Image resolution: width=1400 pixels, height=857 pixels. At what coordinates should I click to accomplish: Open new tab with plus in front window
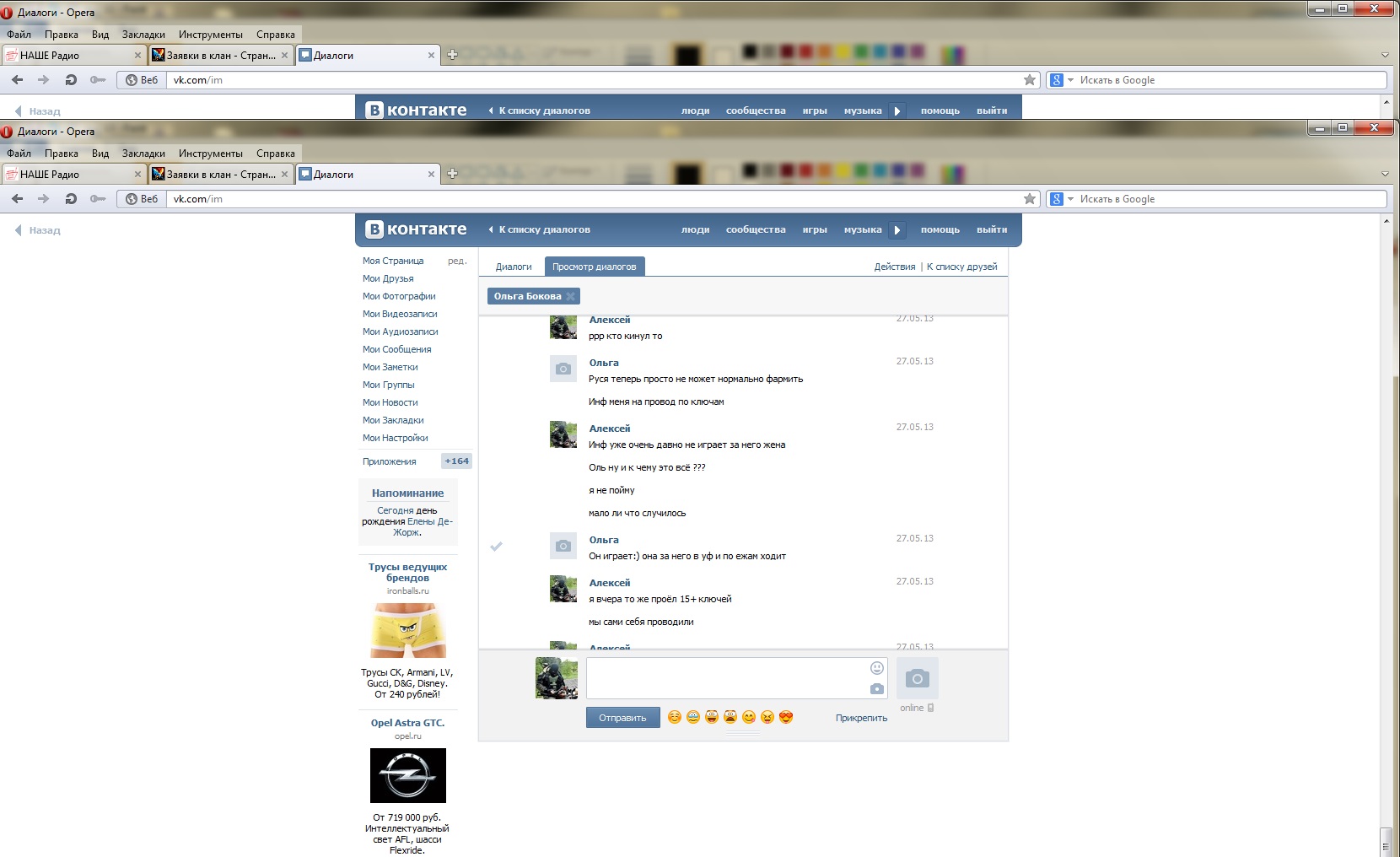point(452,174)
